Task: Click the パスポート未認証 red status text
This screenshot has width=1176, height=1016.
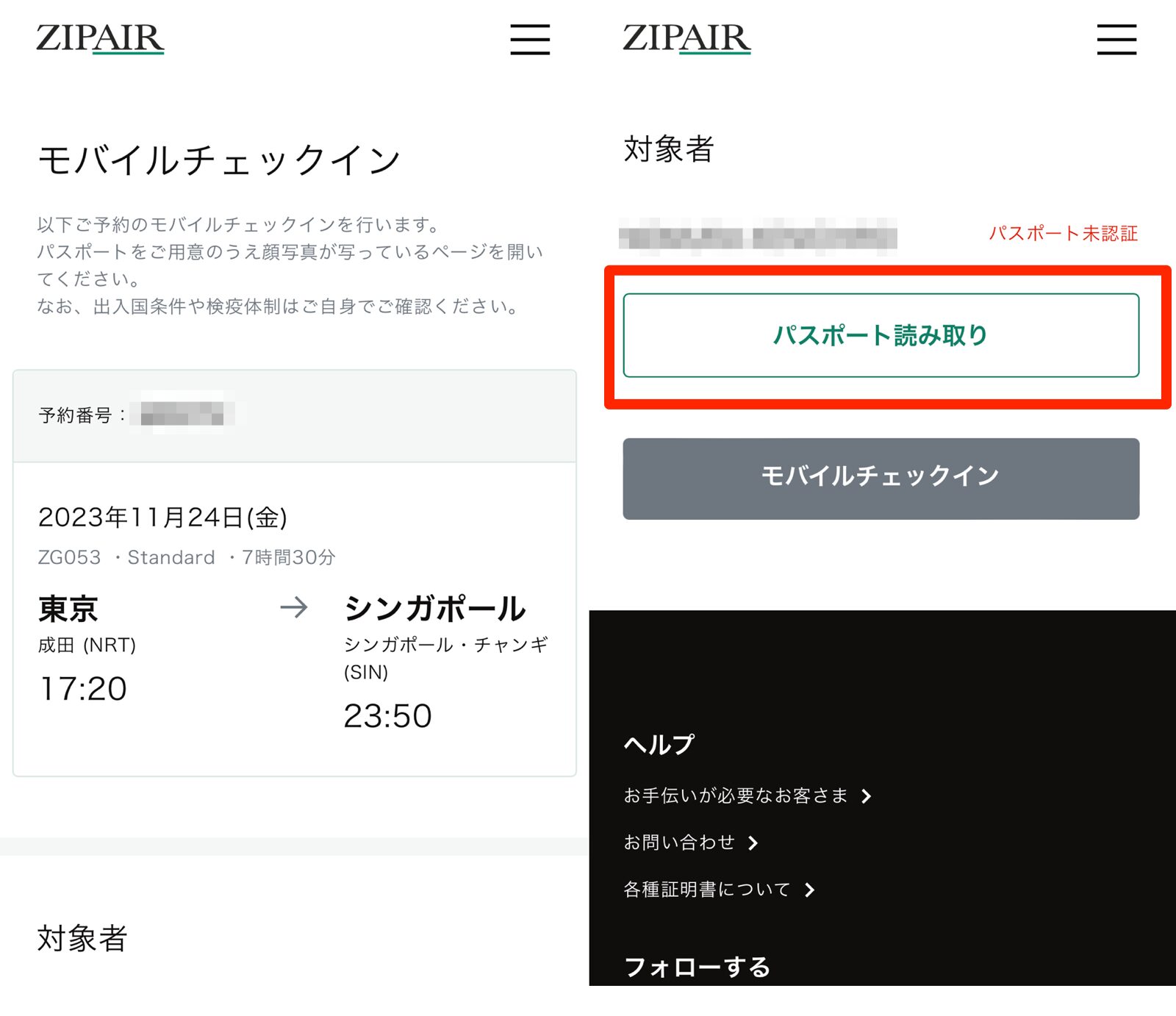Action: [1063, 233]
